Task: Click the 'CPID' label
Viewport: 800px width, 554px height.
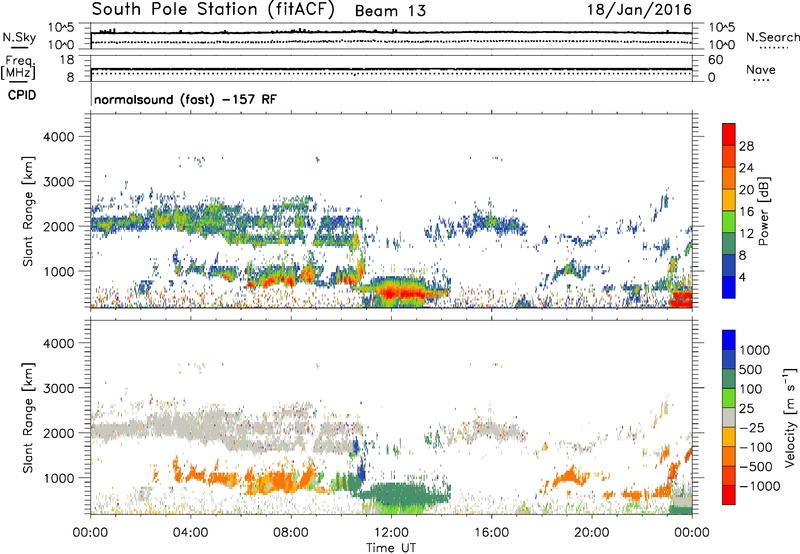Action: [22, 95]
